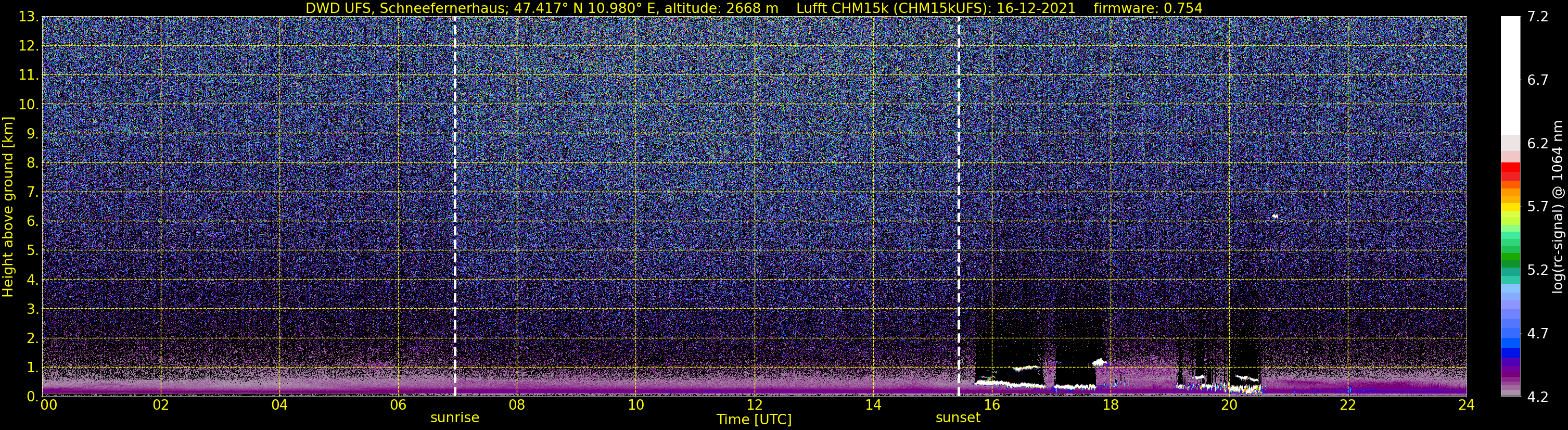
Task: Click the "1." height axis tick label
Action: (x=33, y=368)
